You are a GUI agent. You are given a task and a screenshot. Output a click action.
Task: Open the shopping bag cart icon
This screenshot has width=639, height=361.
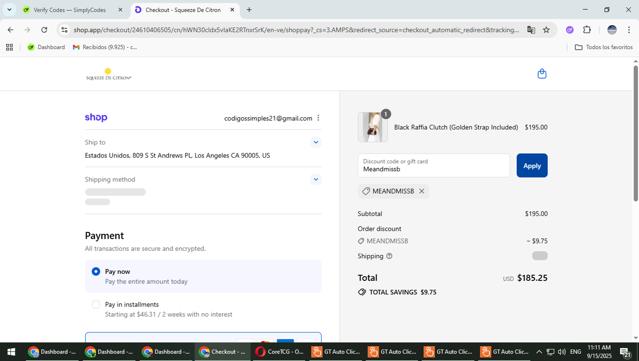pos(542,74)
